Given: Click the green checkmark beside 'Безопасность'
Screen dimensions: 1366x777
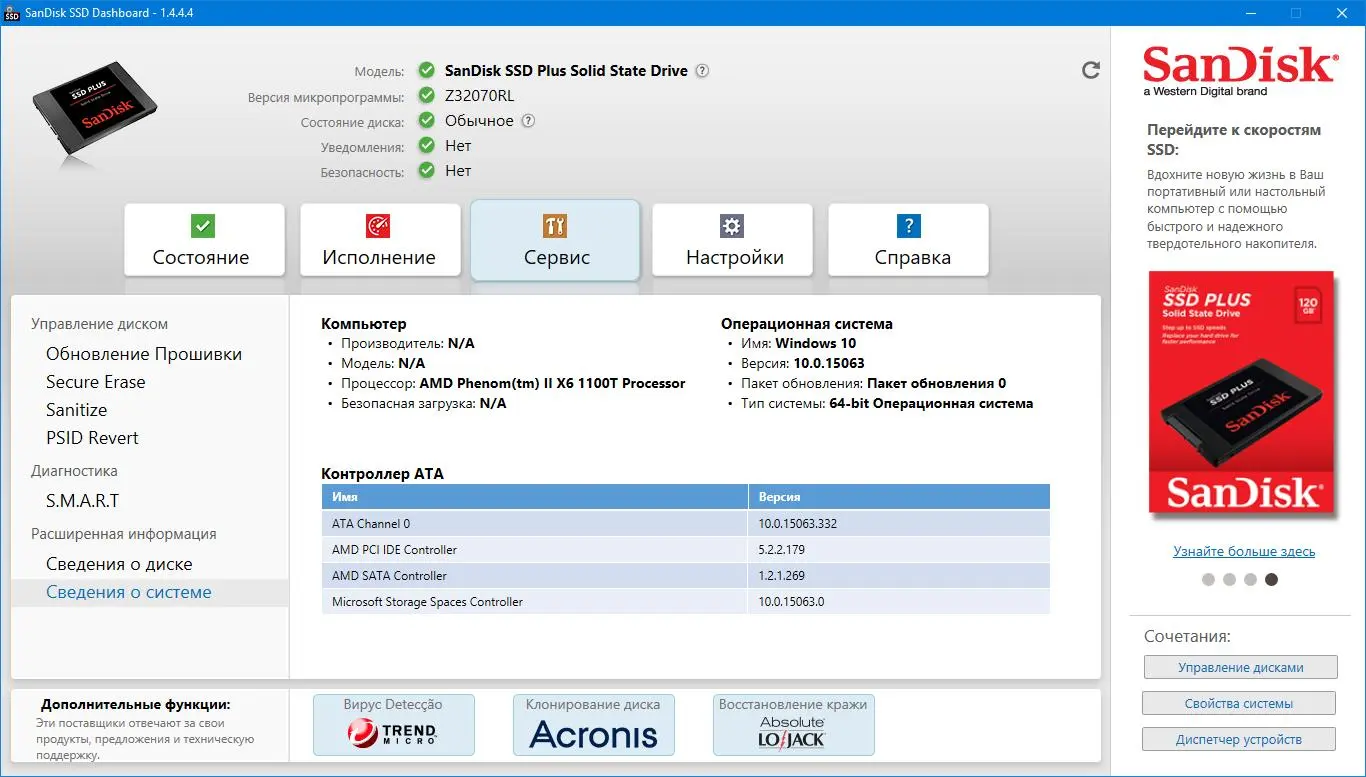Looking at the screenshot, I should click(427, 171).
